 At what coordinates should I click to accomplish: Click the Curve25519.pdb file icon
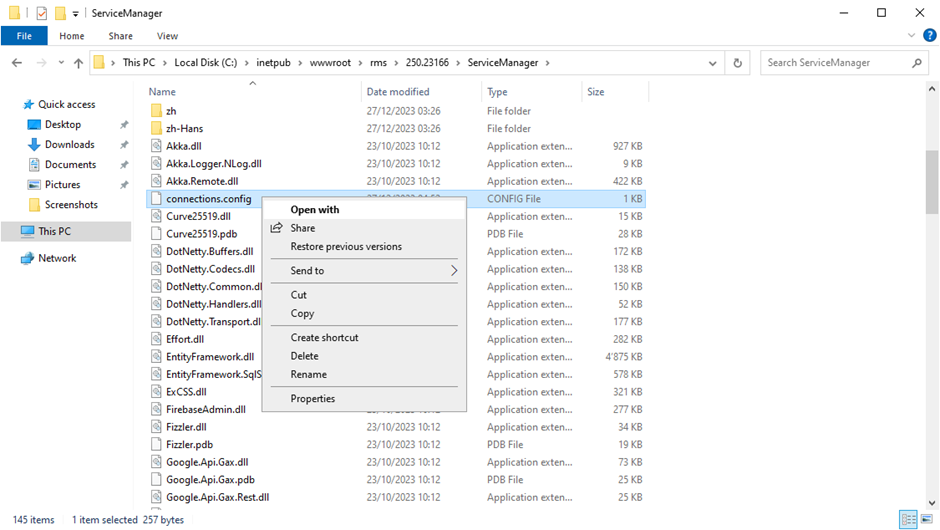(156, 234)
